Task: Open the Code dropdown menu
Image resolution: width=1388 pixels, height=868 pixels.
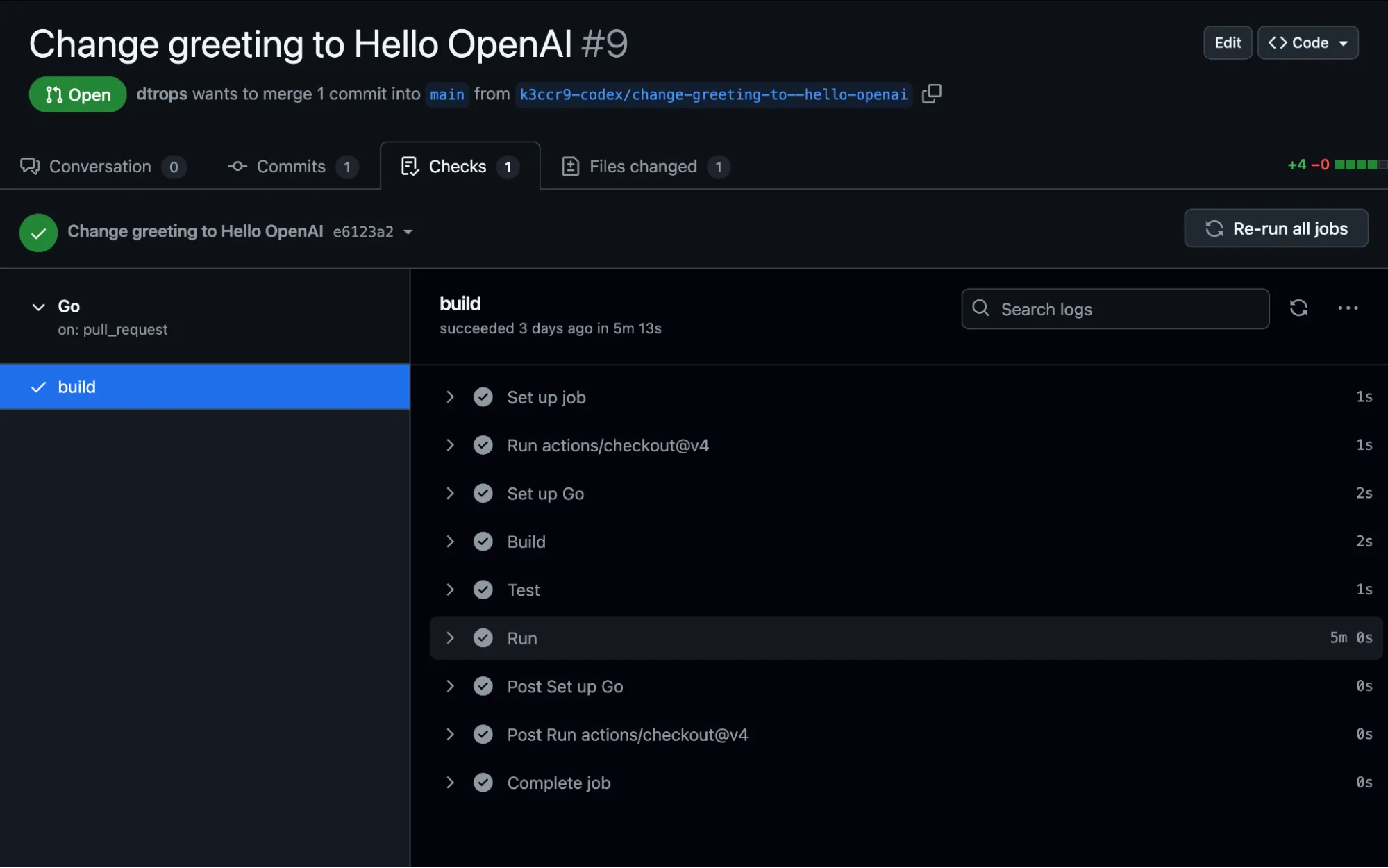Action: (x=1307, y=42)
